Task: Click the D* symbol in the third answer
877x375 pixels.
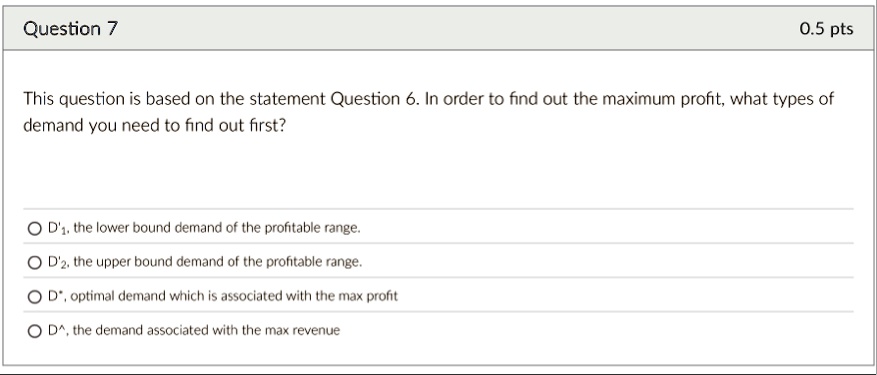Action: (x=56, y=296)
